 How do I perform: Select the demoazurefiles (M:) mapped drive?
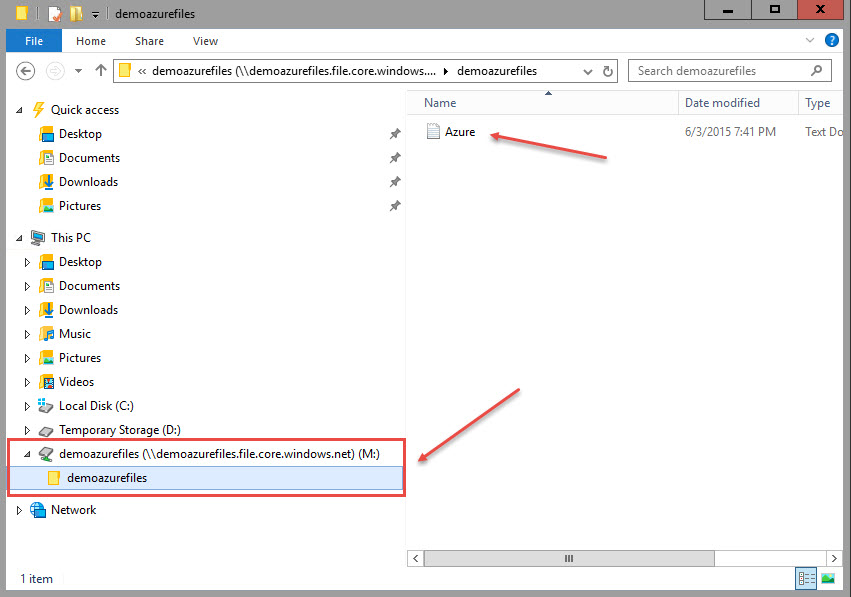coord(219,454)
